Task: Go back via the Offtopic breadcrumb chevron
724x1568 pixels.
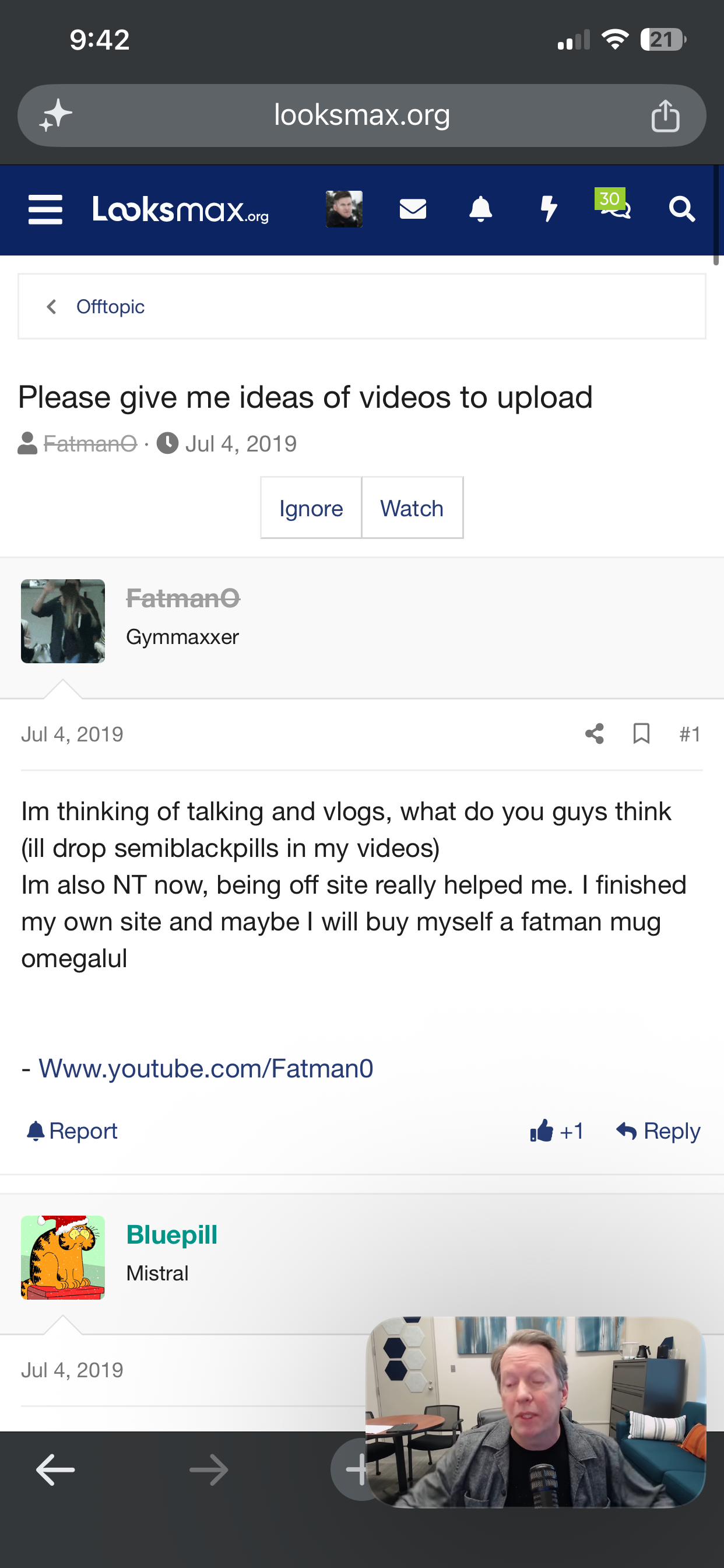Action: point(52,307)
